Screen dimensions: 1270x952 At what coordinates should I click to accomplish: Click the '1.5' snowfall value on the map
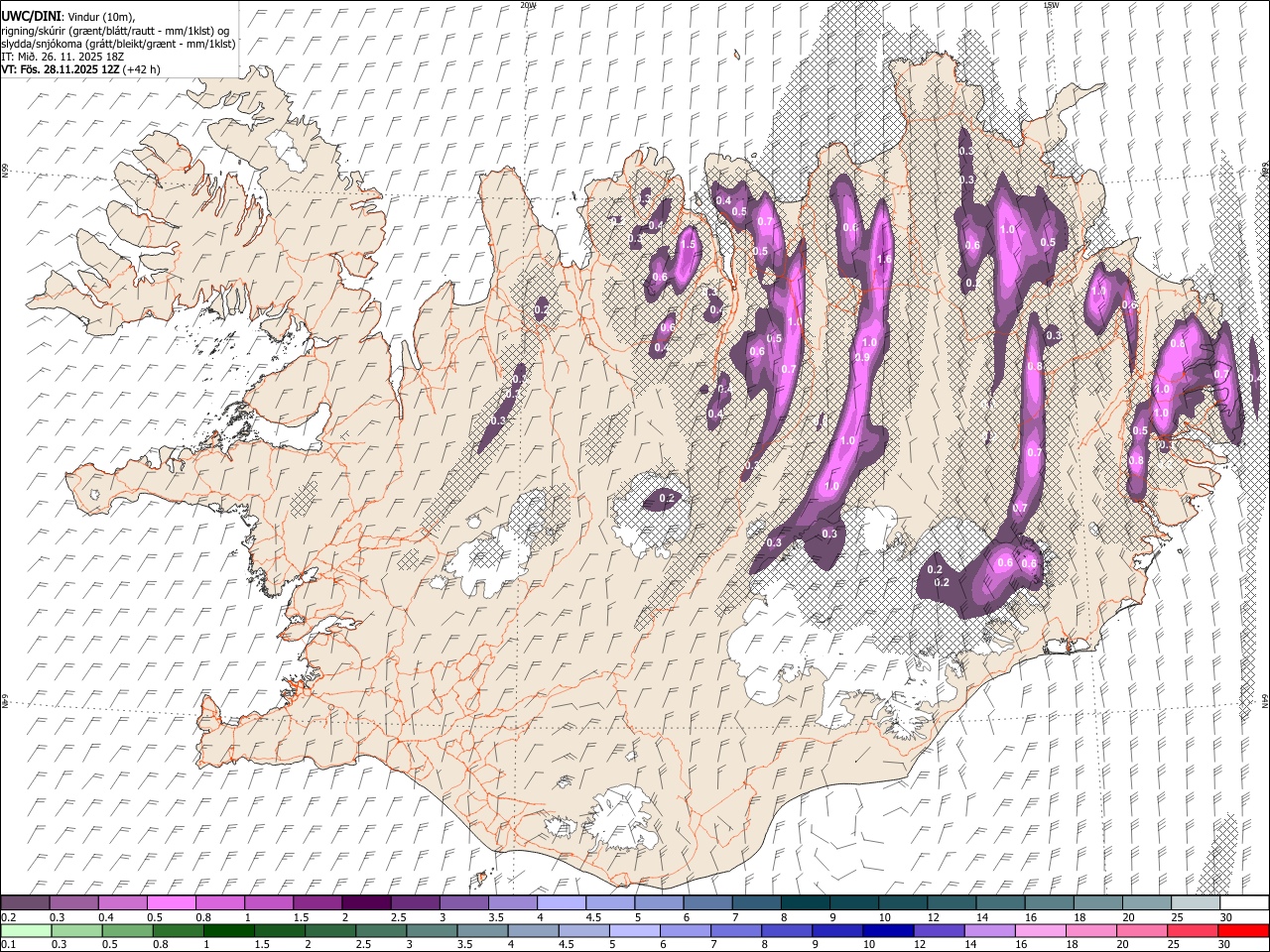tap(688, 244)
